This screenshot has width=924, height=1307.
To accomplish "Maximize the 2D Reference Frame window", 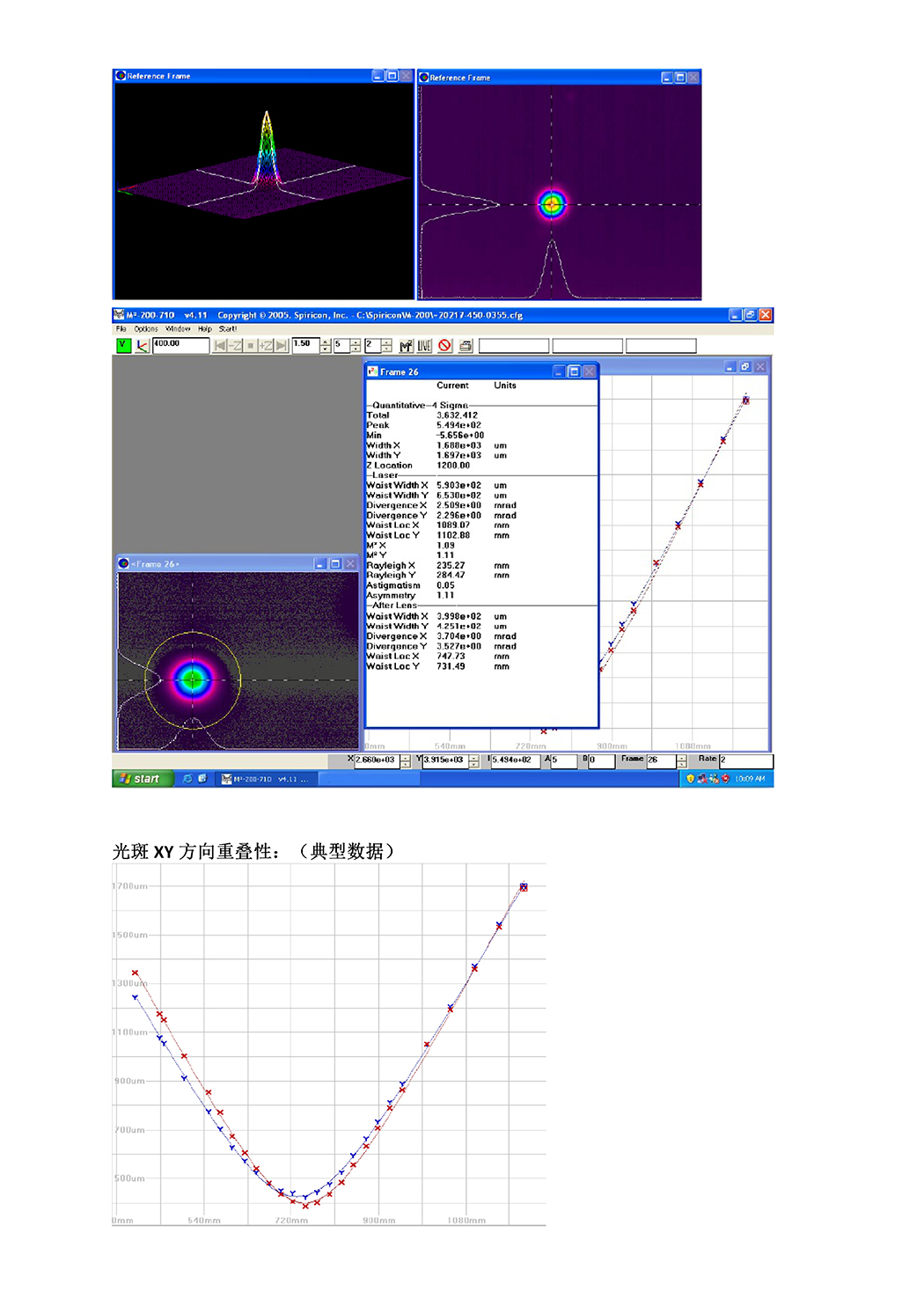I will coord(680,77).
